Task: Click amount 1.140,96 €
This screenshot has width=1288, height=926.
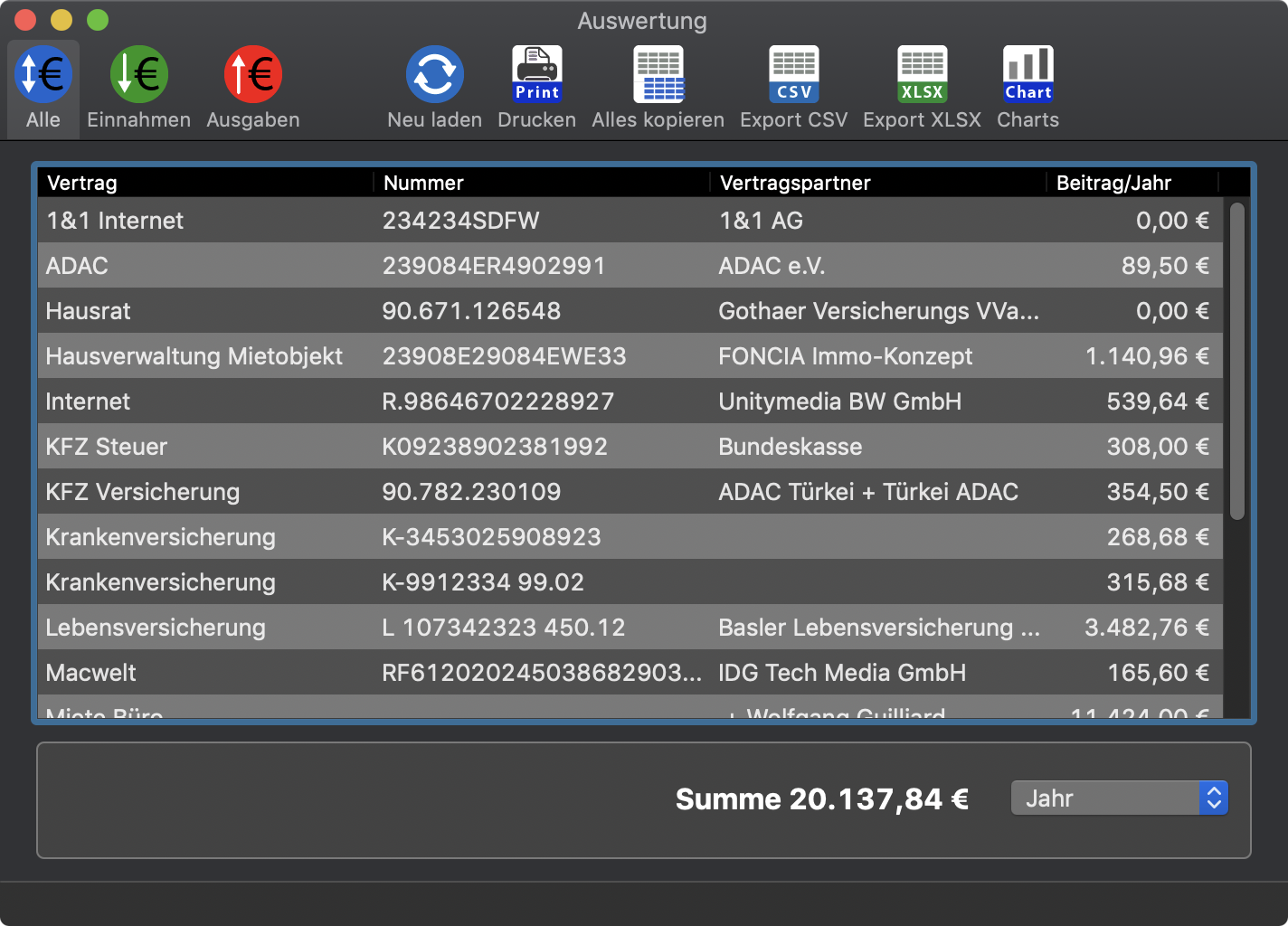Action: point(1147,356)
